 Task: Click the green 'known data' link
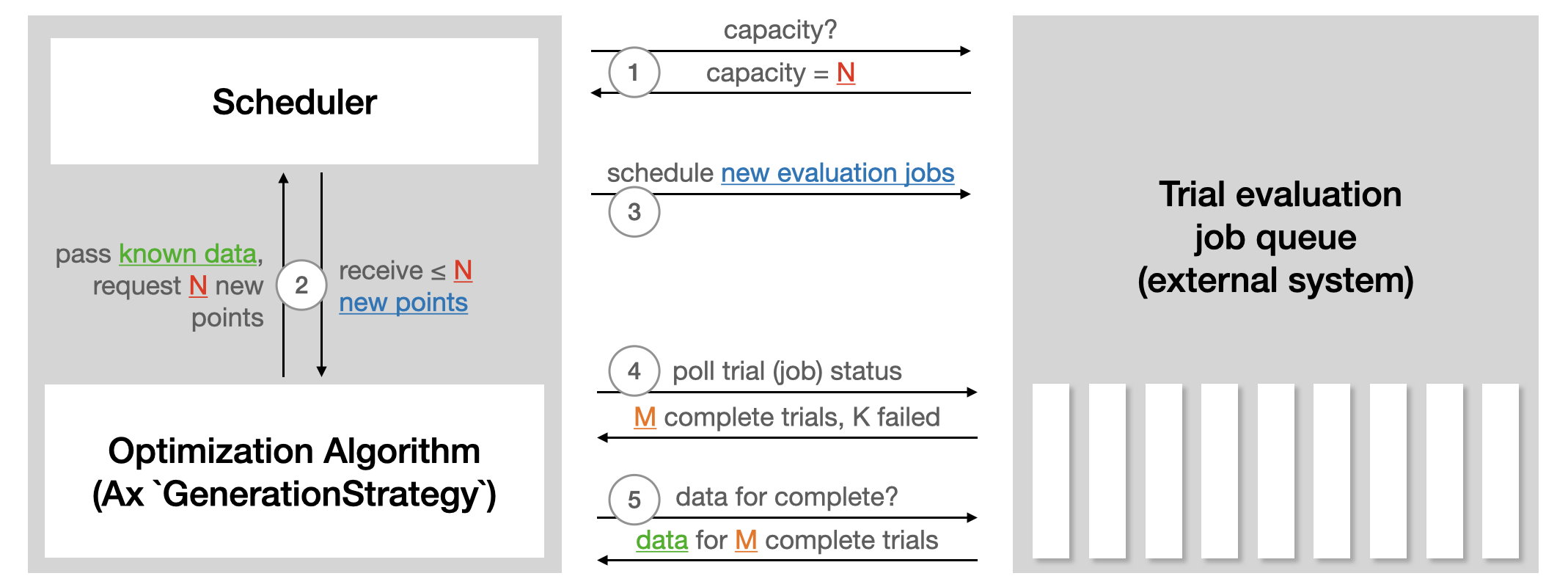click(x=188, y=254)
